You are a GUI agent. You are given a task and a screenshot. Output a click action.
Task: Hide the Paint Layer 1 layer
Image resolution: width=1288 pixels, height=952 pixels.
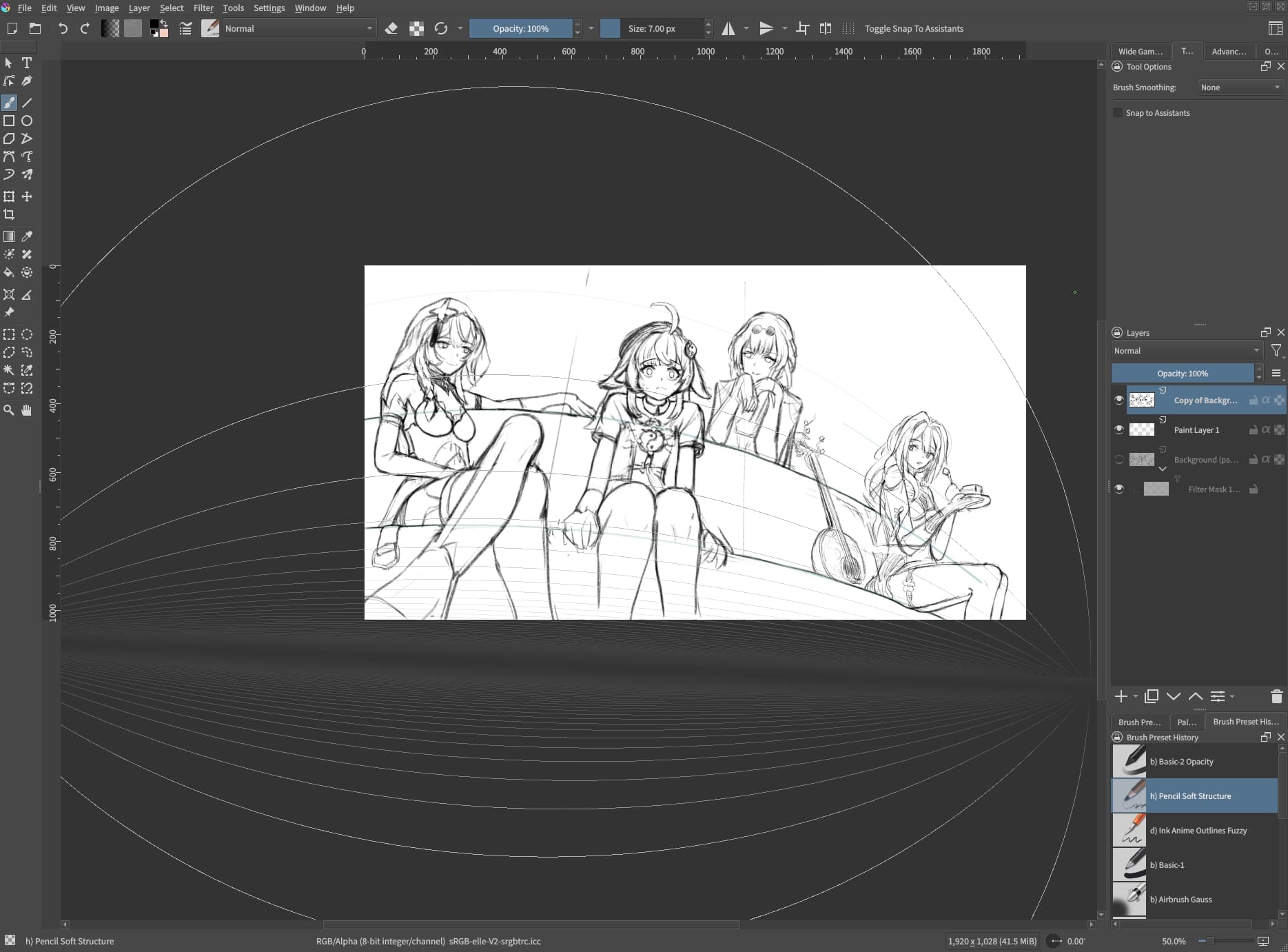1119,429
